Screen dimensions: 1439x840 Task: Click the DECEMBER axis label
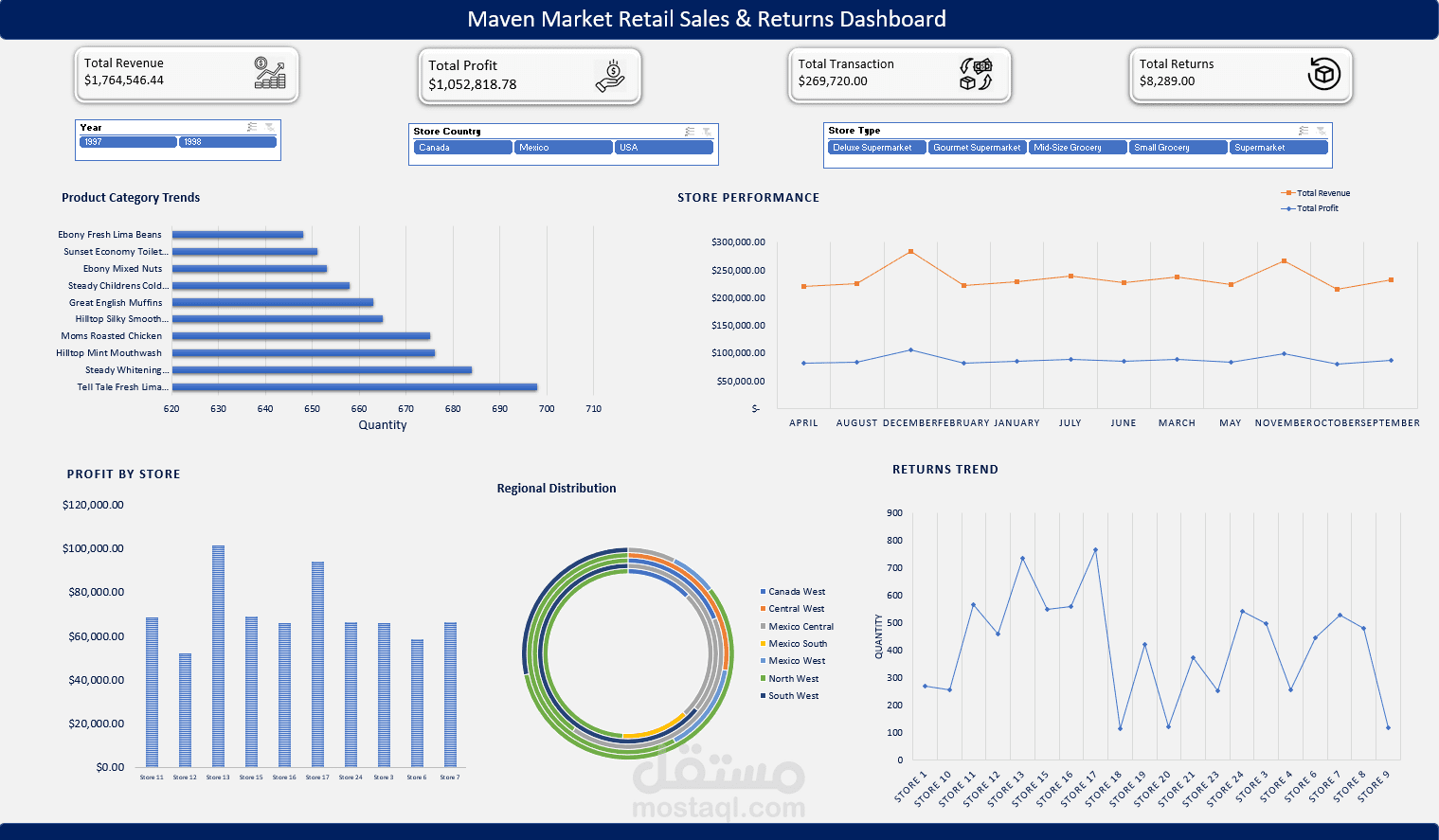[909, 423]
